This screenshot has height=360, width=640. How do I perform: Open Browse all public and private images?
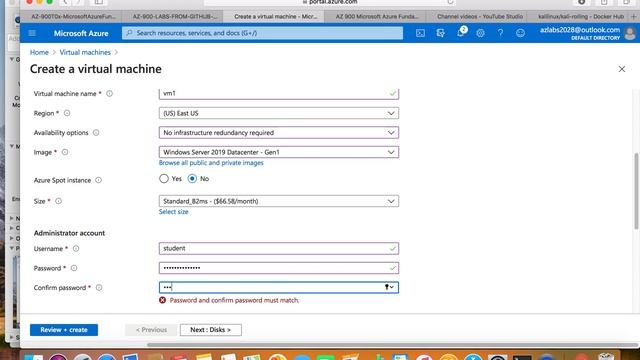pos(211,163)
